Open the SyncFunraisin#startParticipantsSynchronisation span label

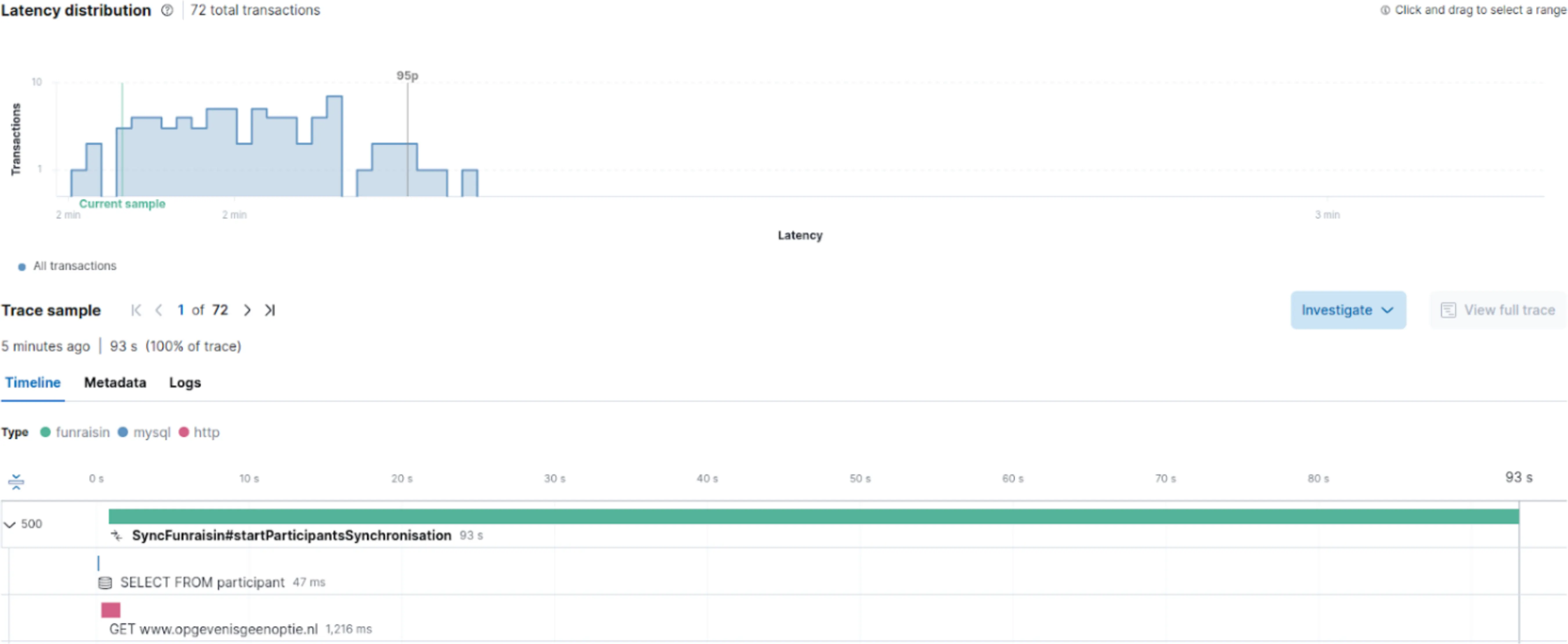(292, 536)
